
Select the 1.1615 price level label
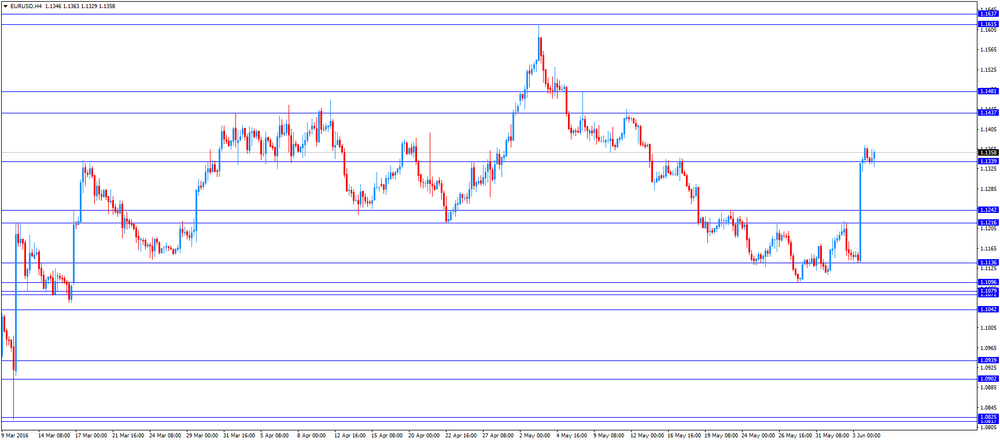tap(988, 24)
